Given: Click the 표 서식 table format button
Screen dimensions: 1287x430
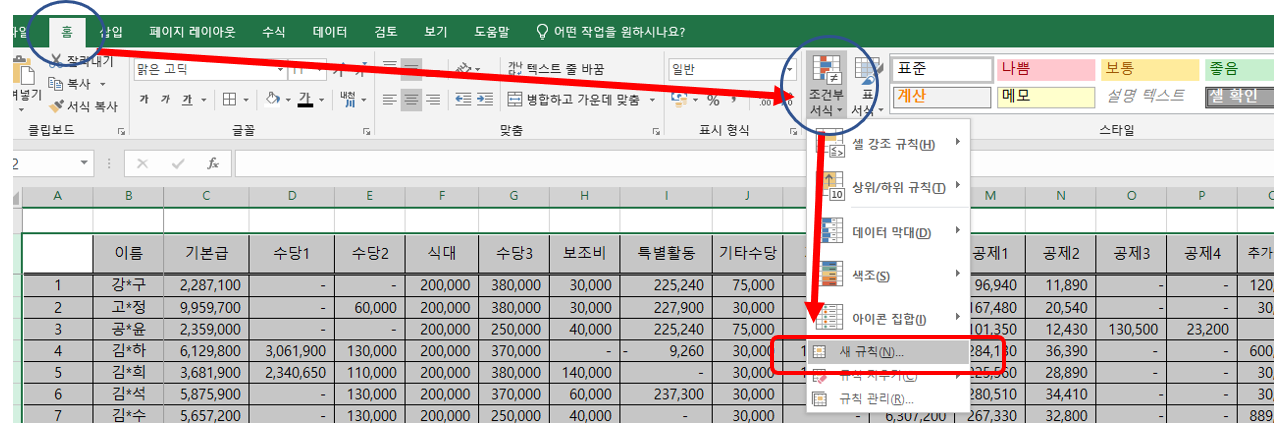Looking at the screenshot, I should (x=866, y=85).
